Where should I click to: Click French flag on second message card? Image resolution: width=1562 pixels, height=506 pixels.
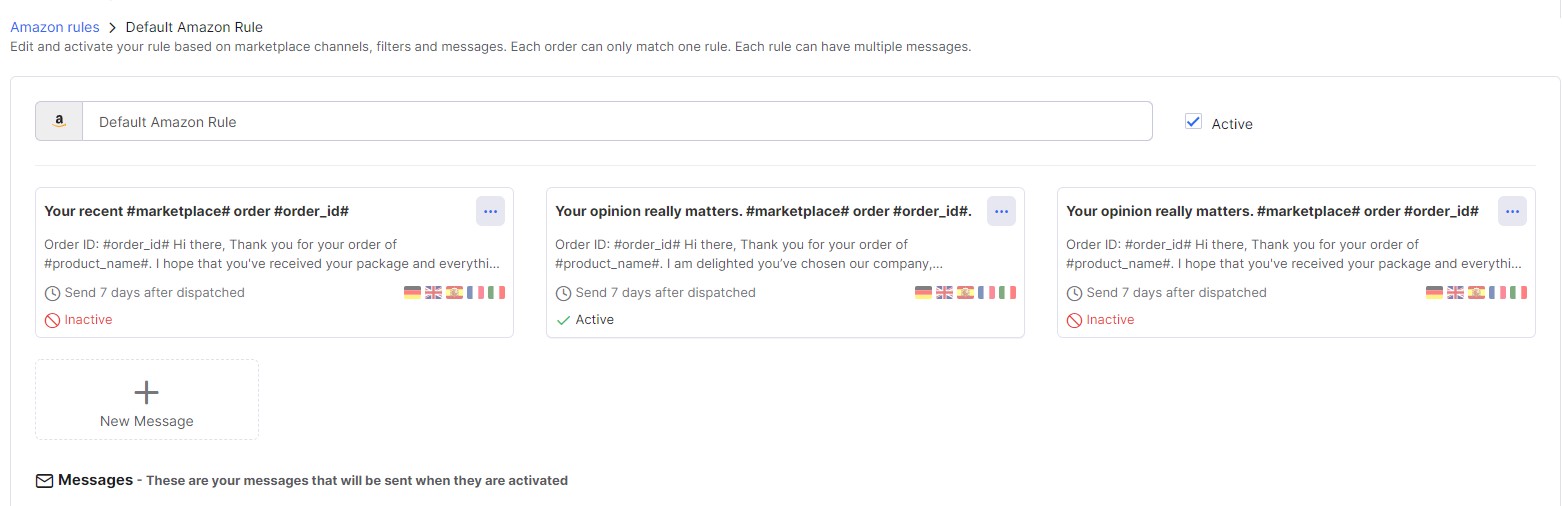(x=986, y=293)
